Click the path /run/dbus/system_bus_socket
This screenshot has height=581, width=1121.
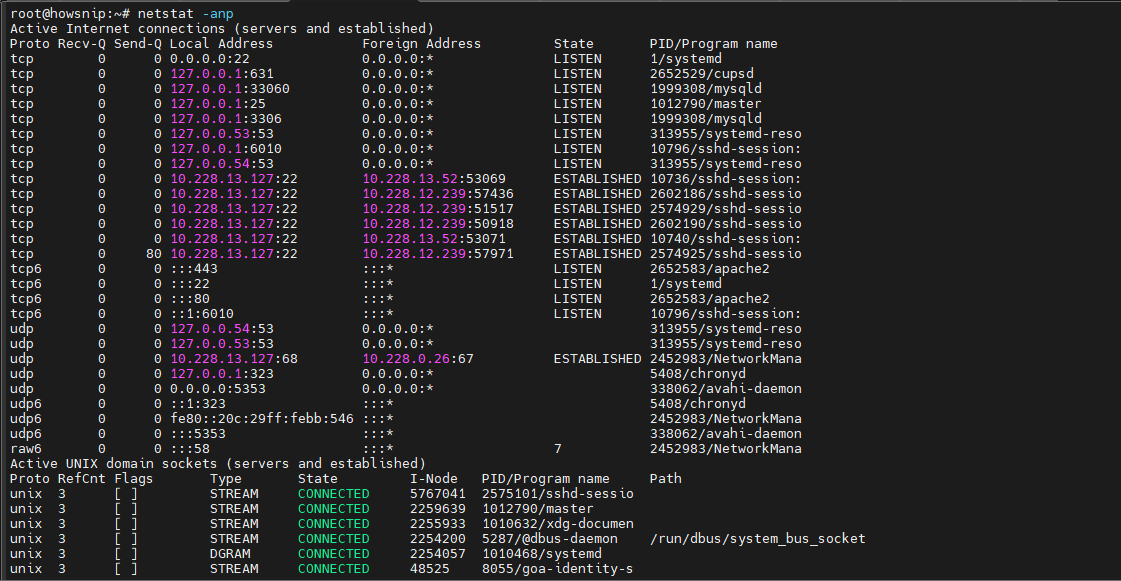click(x=758, y=539)
